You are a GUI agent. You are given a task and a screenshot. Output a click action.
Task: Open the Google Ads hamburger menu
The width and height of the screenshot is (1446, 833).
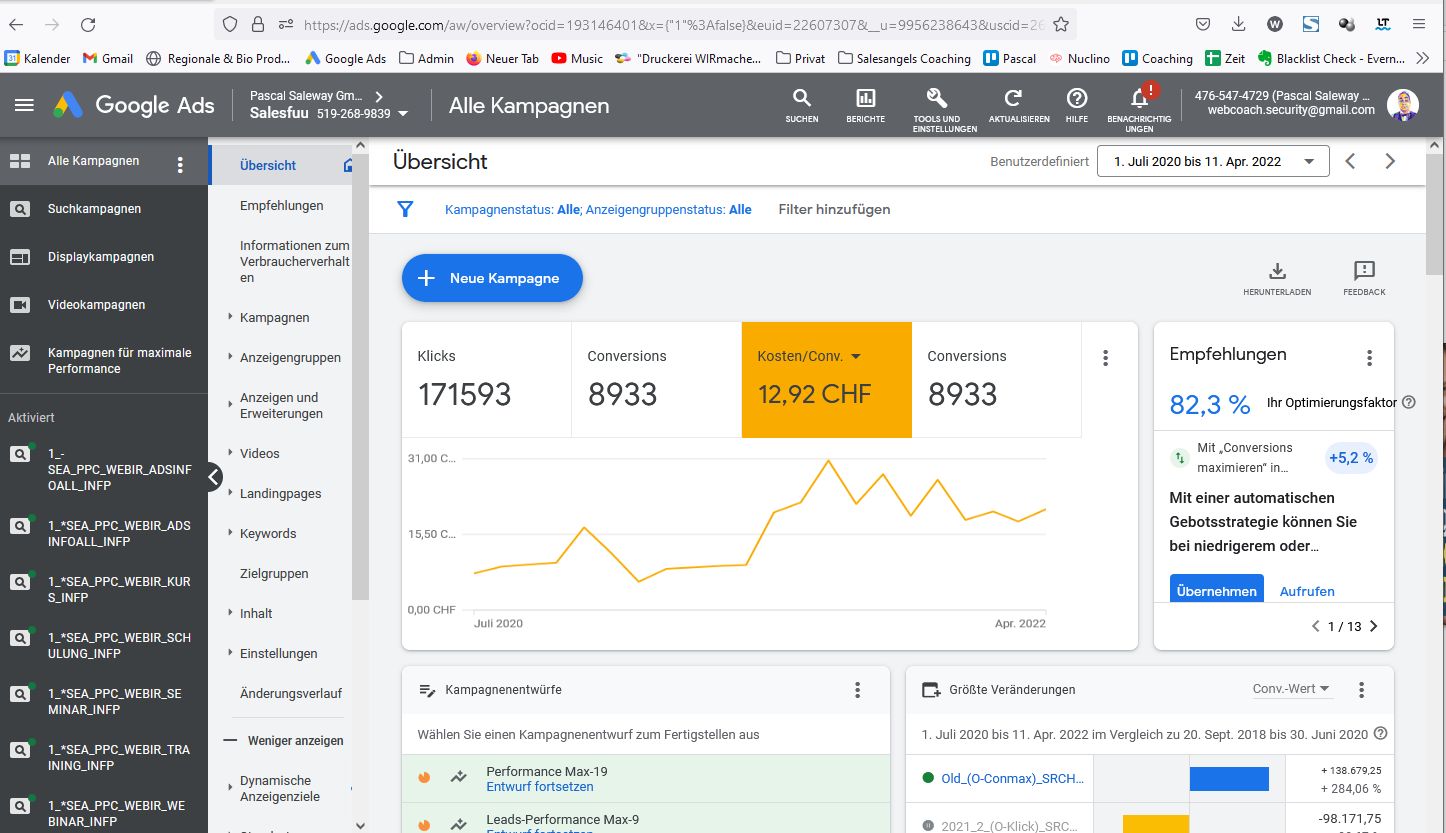click(24, 105)
